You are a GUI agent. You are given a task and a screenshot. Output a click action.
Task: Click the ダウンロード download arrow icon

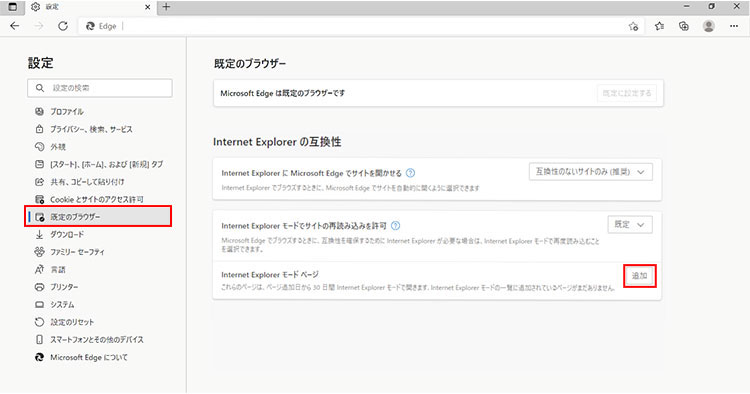[40, 234]
